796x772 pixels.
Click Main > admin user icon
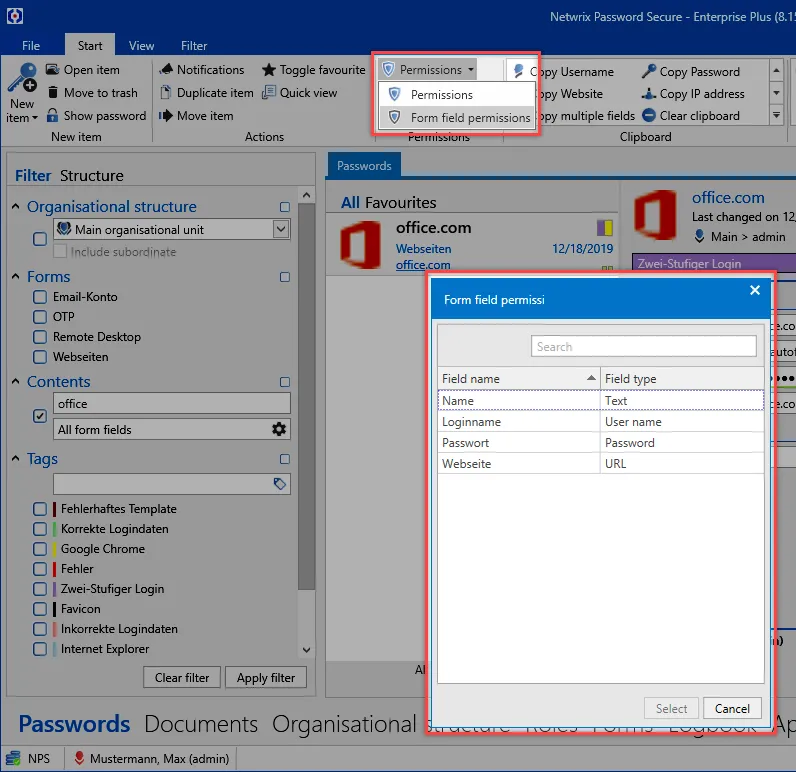click(x=699, y=236)
